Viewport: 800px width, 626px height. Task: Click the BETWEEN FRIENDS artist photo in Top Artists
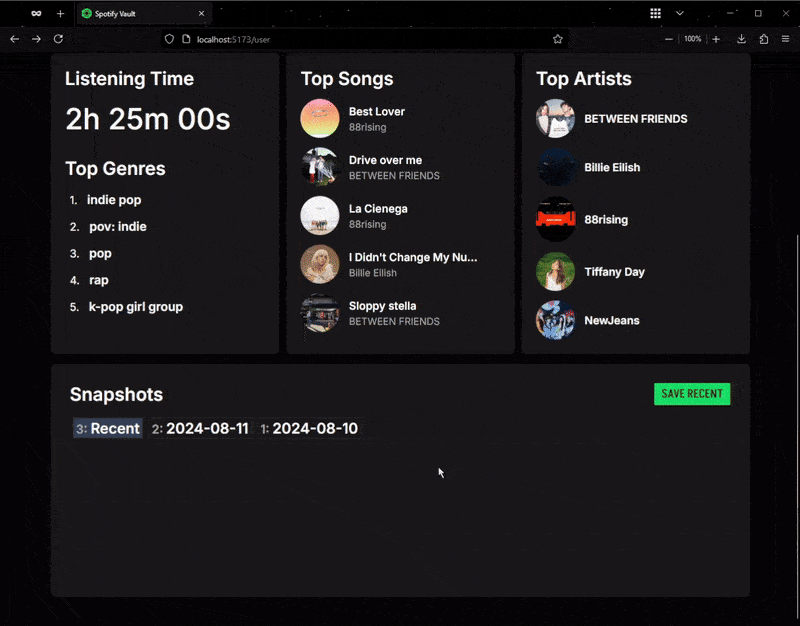click(x=556, y=118)
